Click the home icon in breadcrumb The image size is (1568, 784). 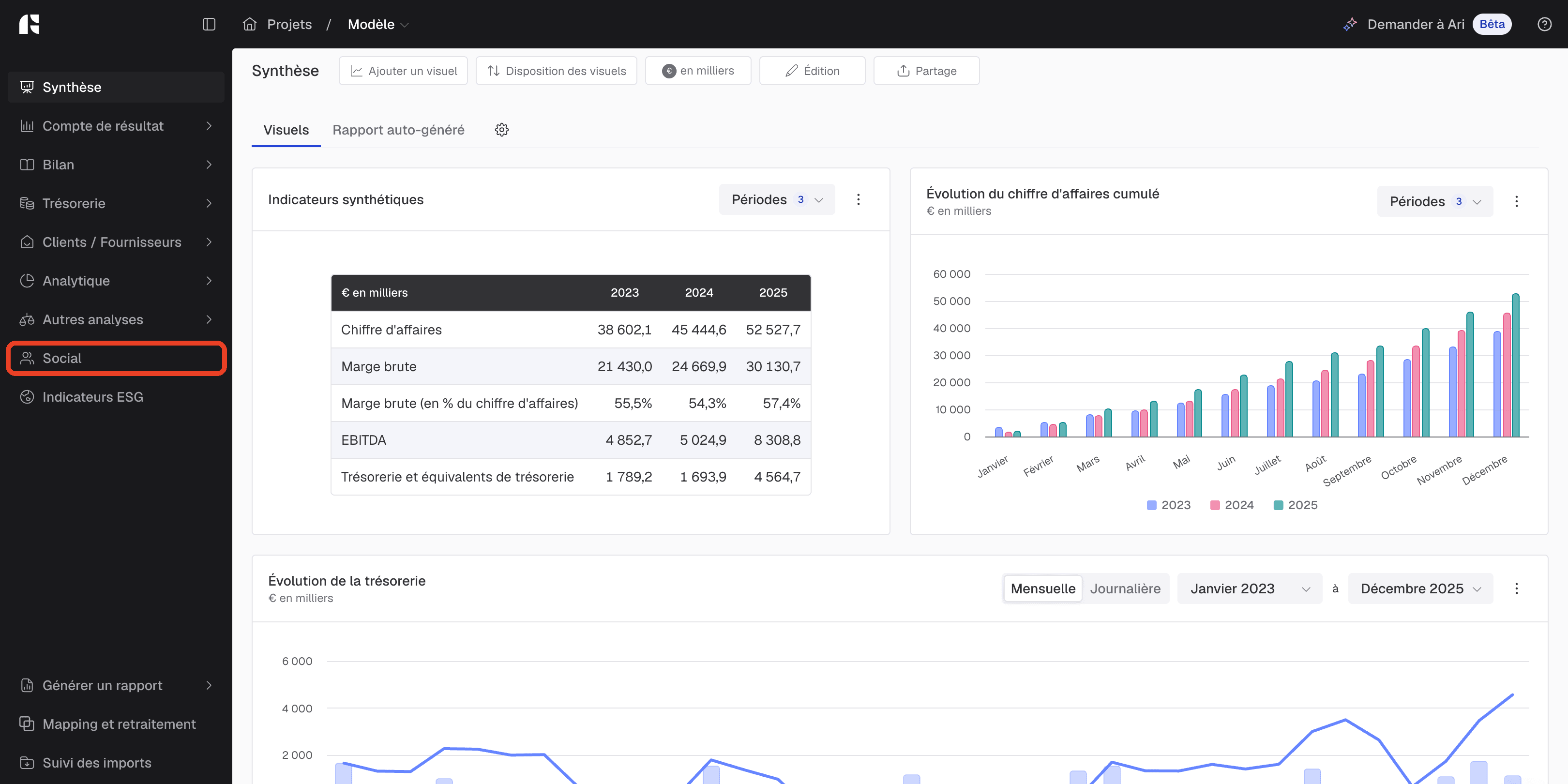click(250, 24)
